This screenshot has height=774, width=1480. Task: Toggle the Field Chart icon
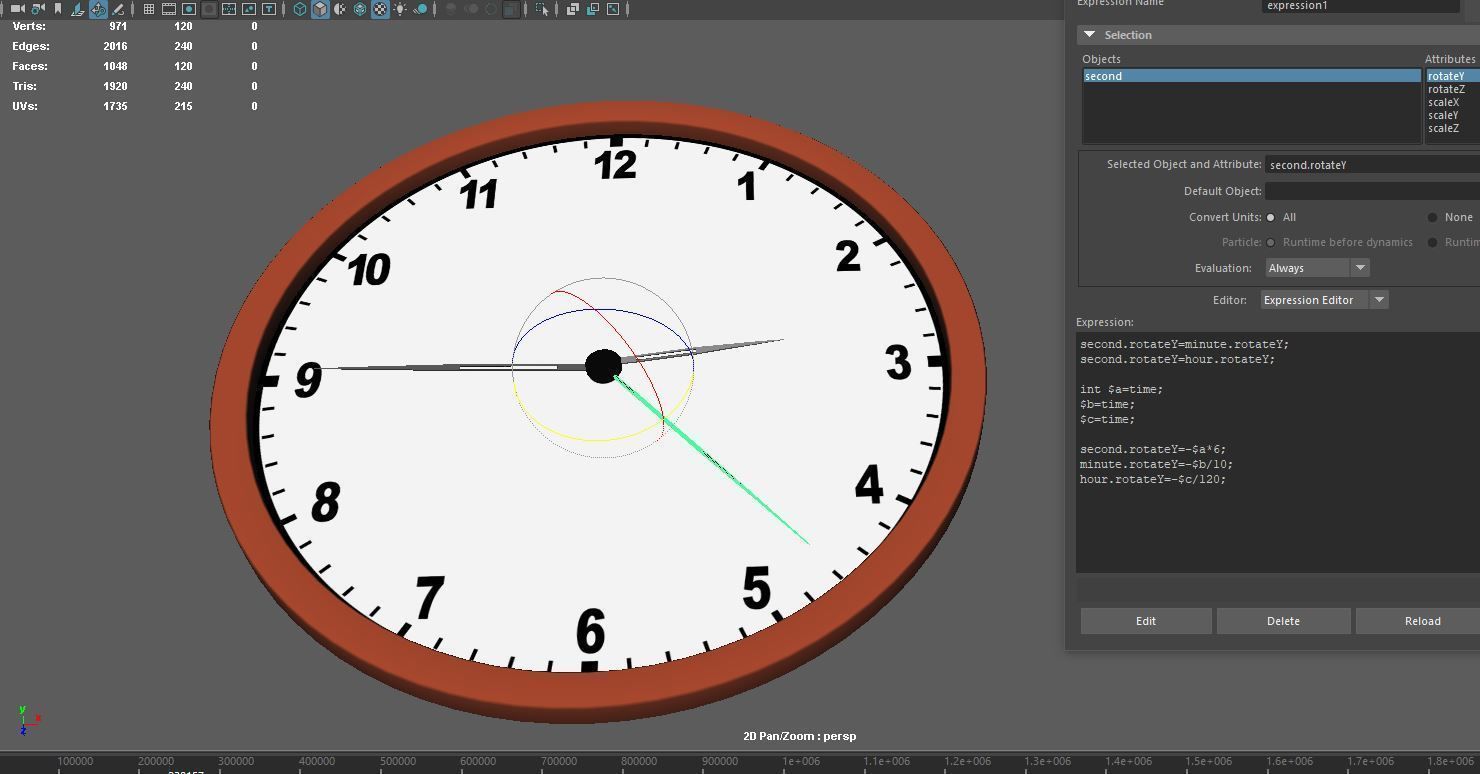coord(229,9)
